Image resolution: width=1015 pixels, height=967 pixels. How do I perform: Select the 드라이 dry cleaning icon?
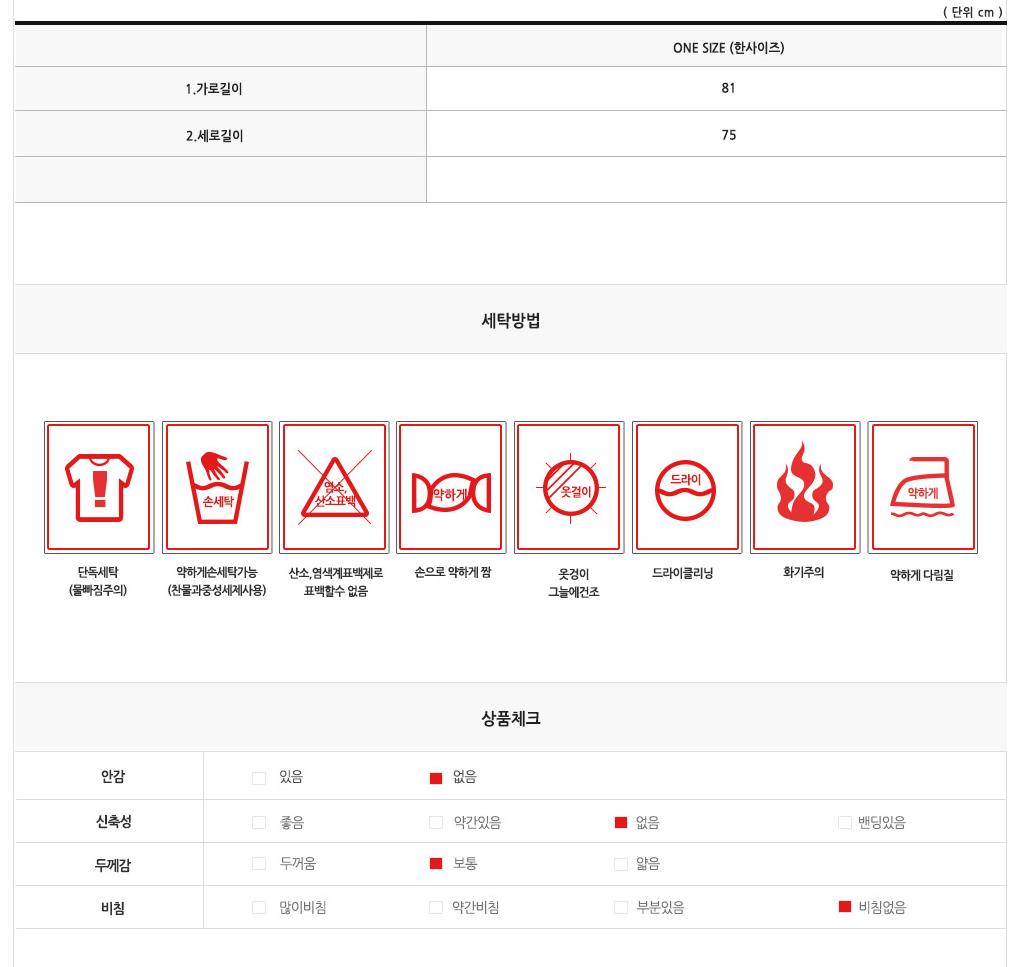click(687, 487)
